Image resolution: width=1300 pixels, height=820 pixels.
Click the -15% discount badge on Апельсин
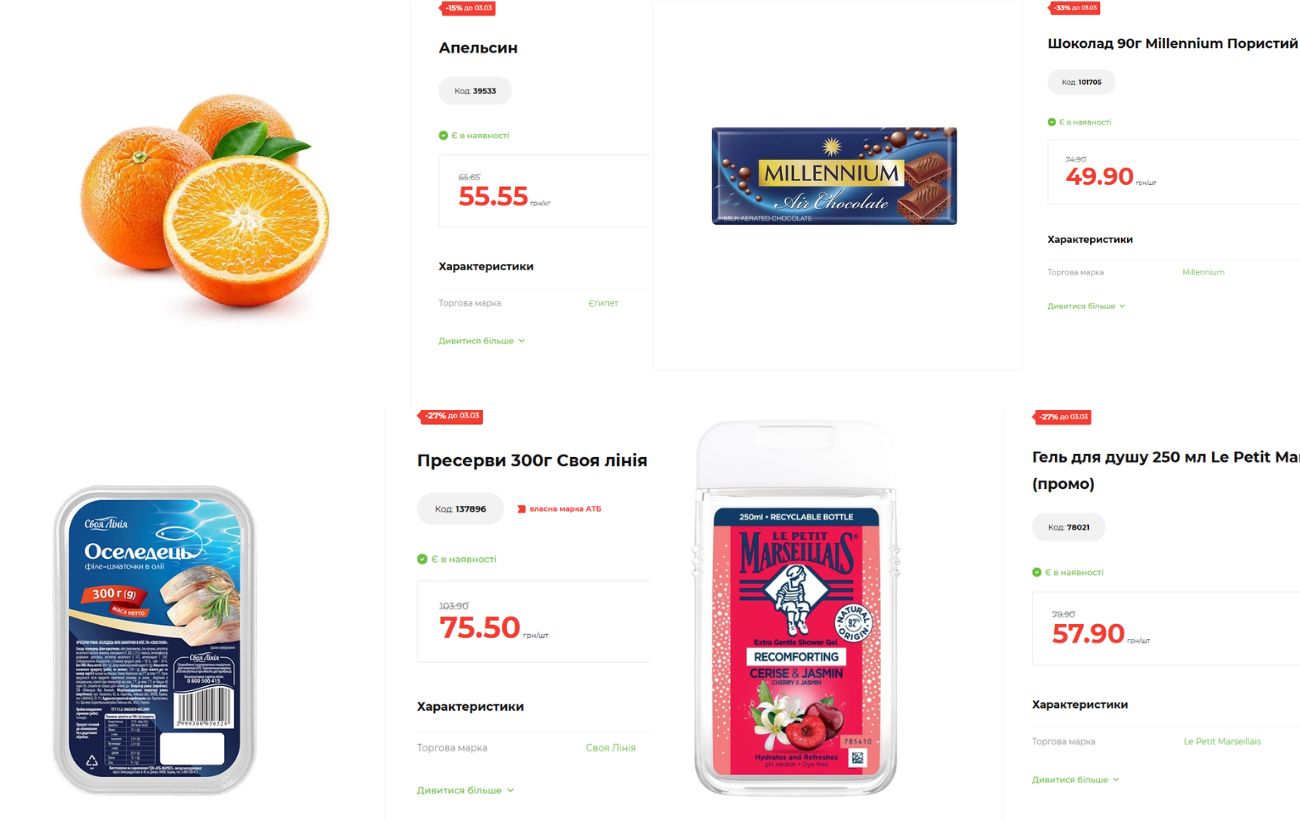tap(468, 8)
